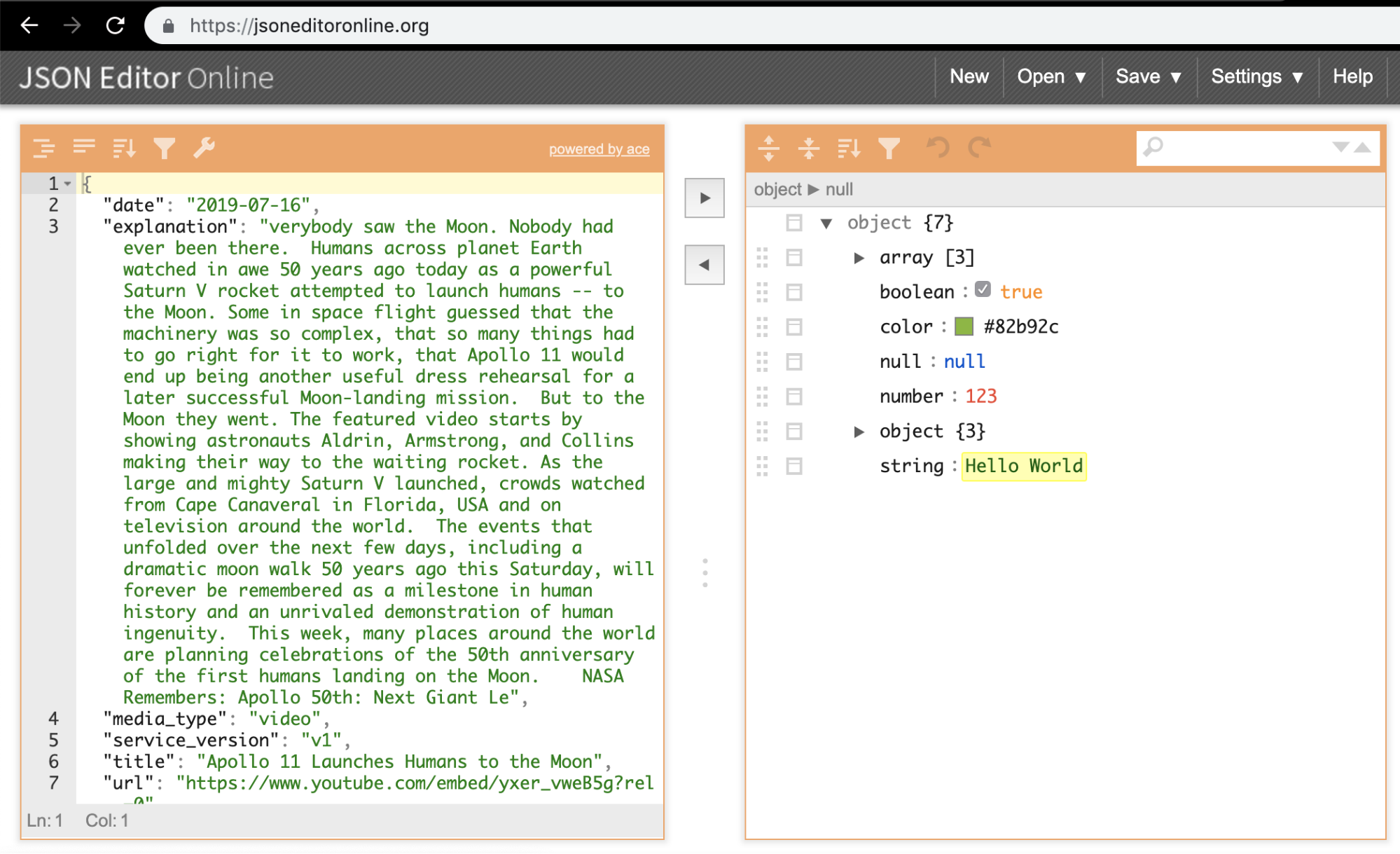This screenshot has width=1400, height=854.
Task: Open actions menu for array row
Action: (793, 258)
